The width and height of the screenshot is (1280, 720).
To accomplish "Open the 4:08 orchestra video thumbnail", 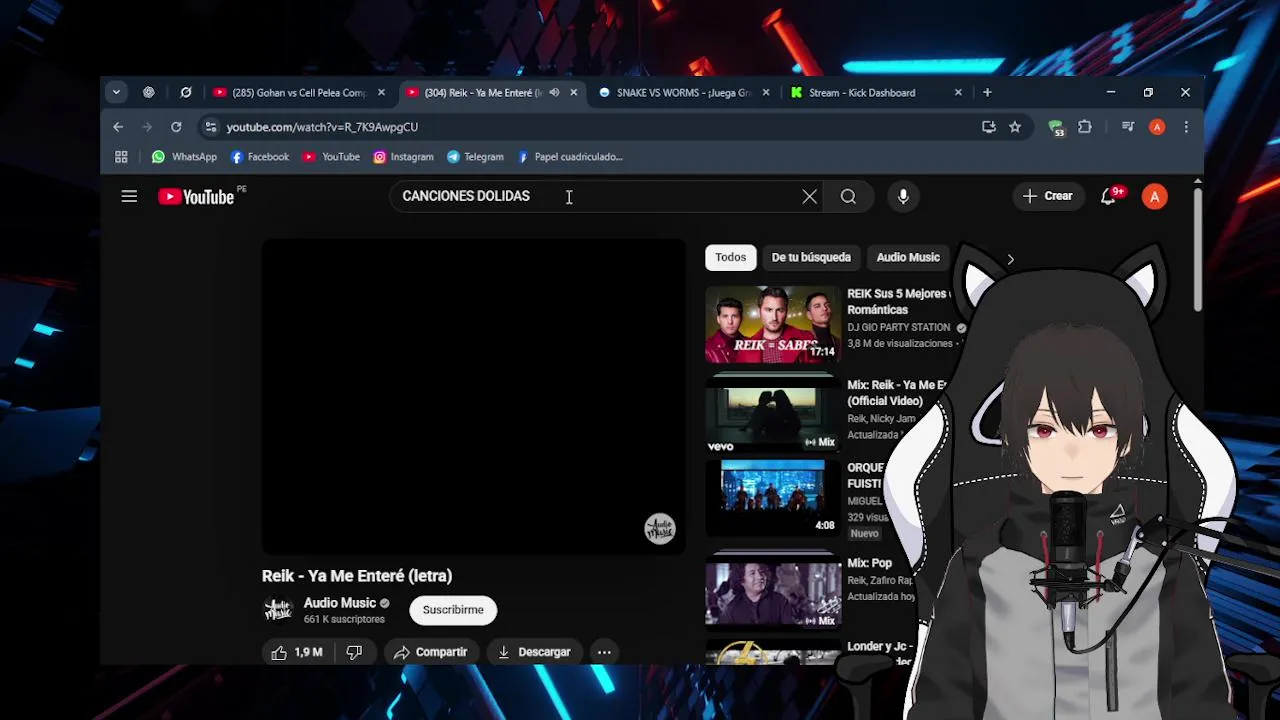I will [x=773, y=497].
